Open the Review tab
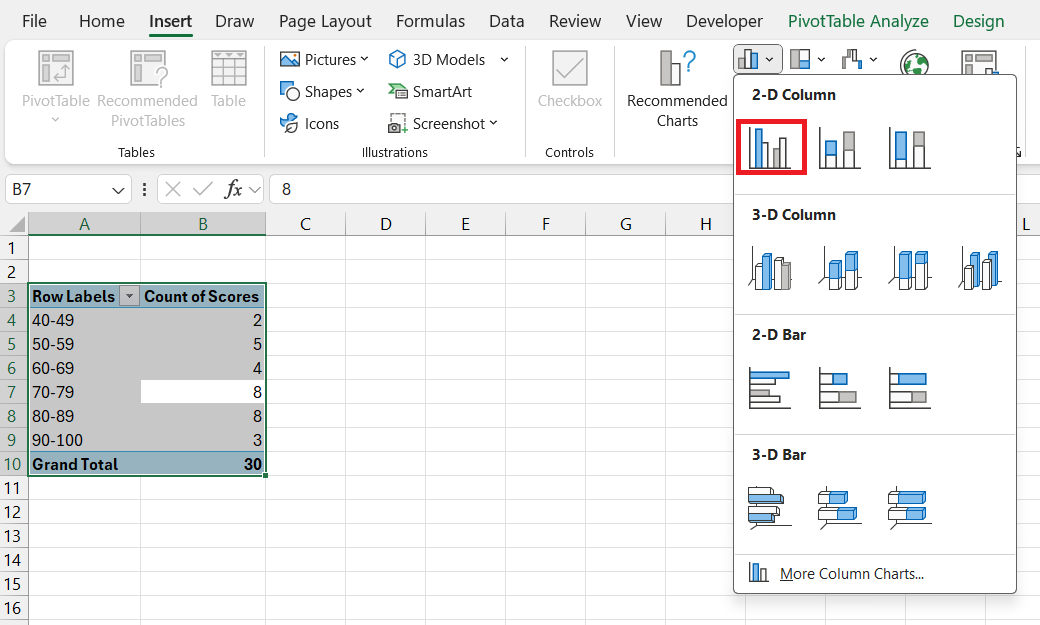 point(575,21)
